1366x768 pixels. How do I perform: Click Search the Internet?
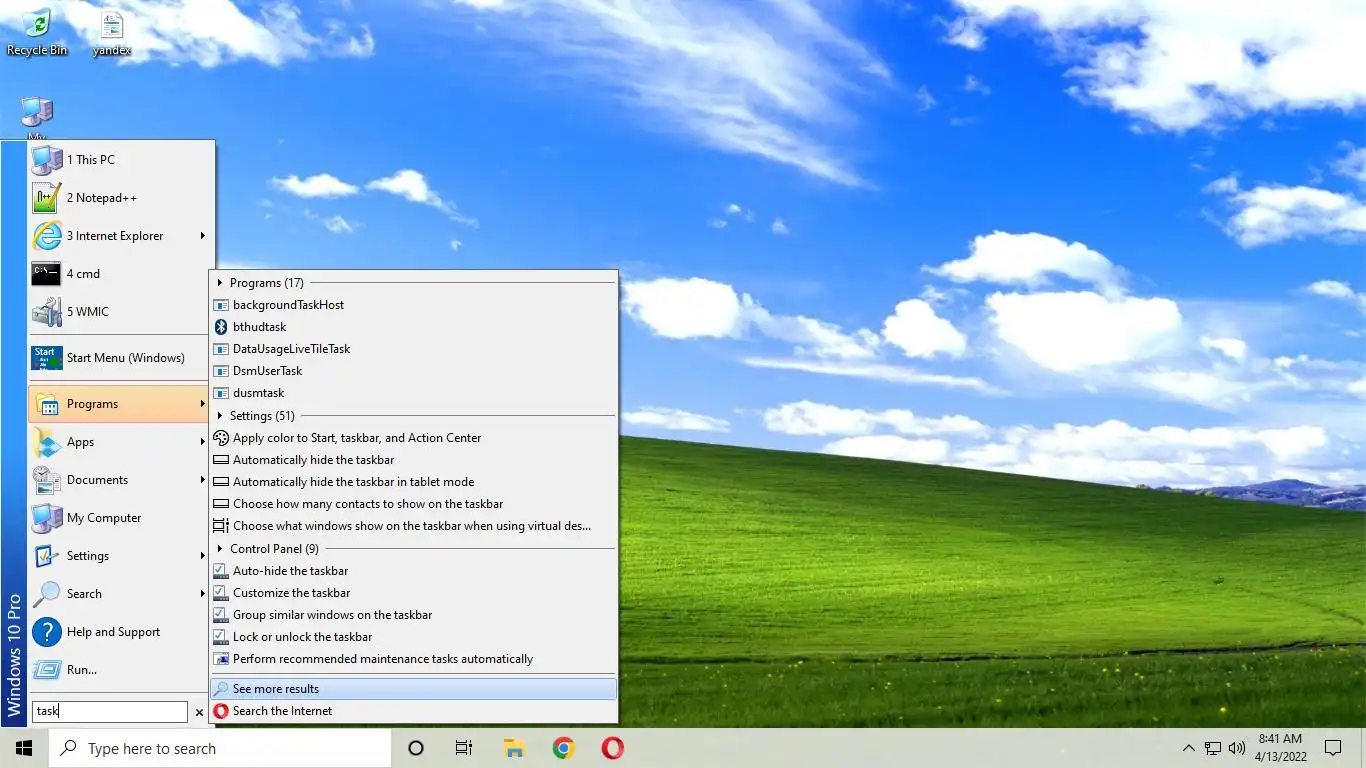414,711
